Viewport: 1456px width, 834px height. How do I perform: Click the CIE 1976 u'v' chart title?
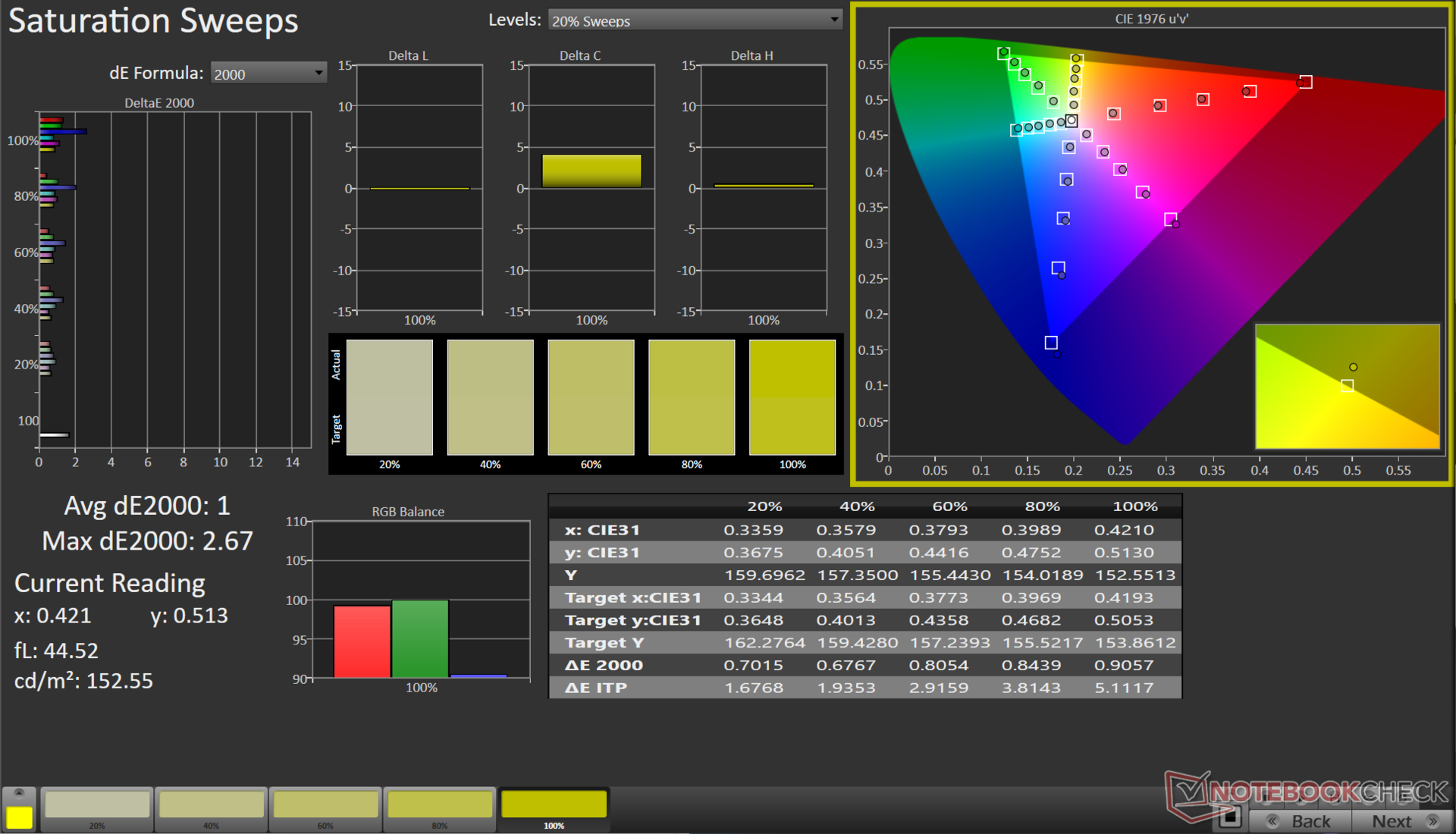click(x=1151, y=19)
